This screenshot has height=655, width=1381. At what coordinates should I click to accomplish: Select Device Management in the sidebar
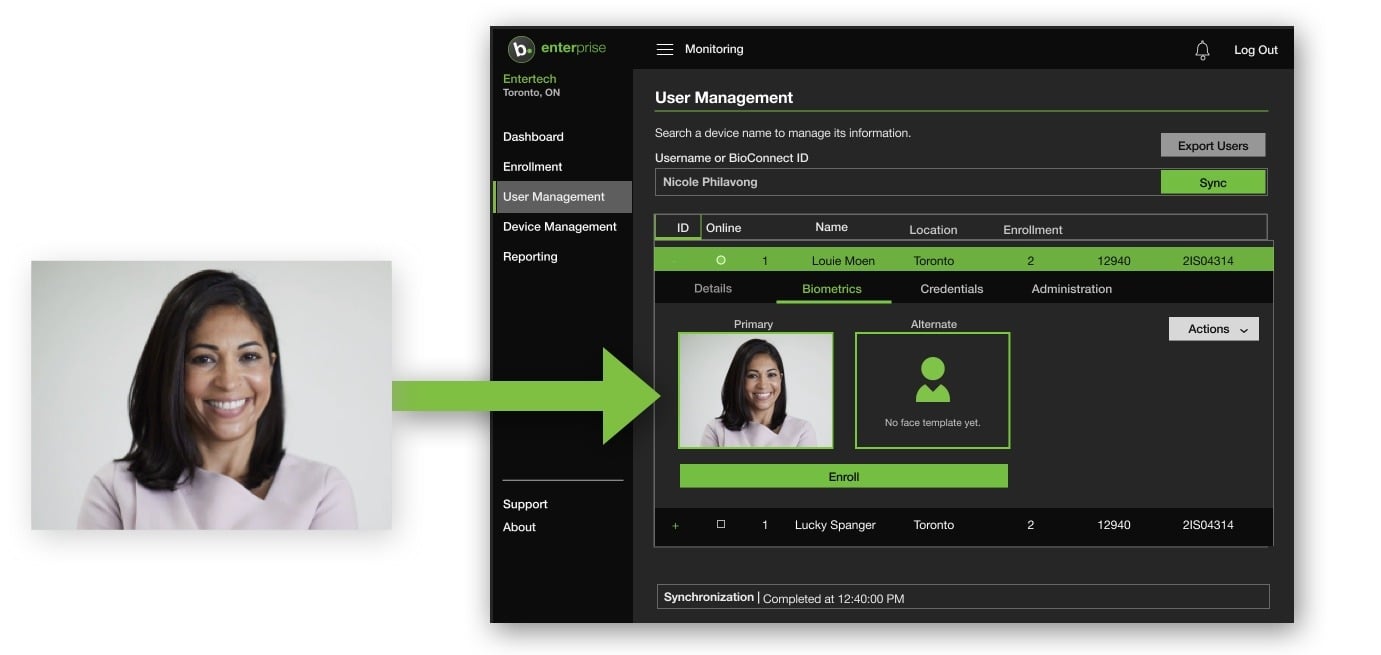pos(560,226)
